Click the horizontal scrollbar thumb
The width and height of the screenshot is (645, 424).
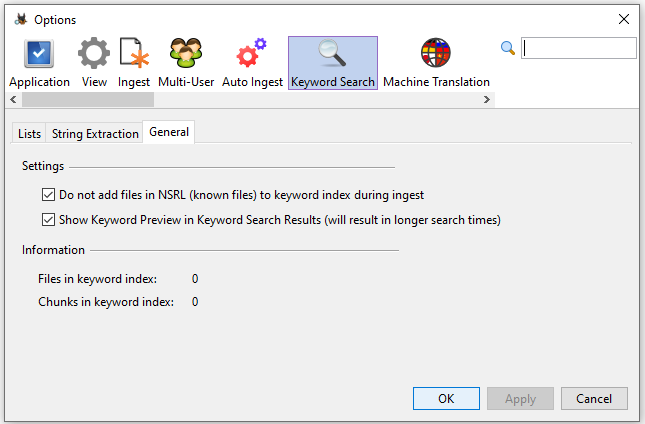pyautogui.click(x=88, y=100)
